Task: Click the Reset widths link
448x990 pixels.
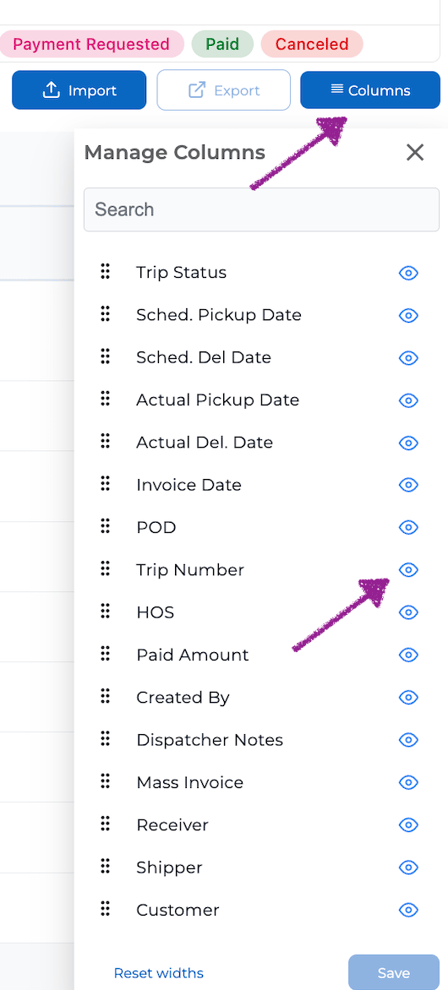Action: pyautogui.click(x=158, y=973)
